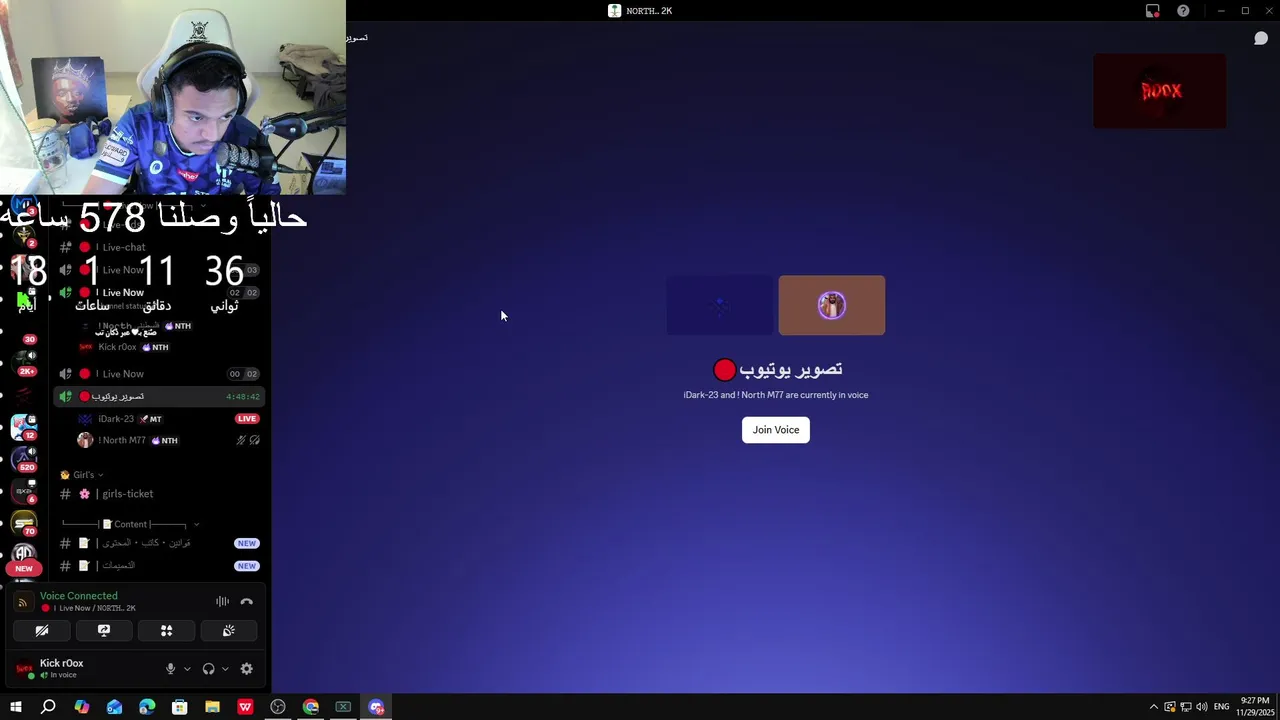The height and width of the screenshot is (720, 1280).
Task: Click the Discord taskbar icon with 9+ badge
Action: pos(376,707)
